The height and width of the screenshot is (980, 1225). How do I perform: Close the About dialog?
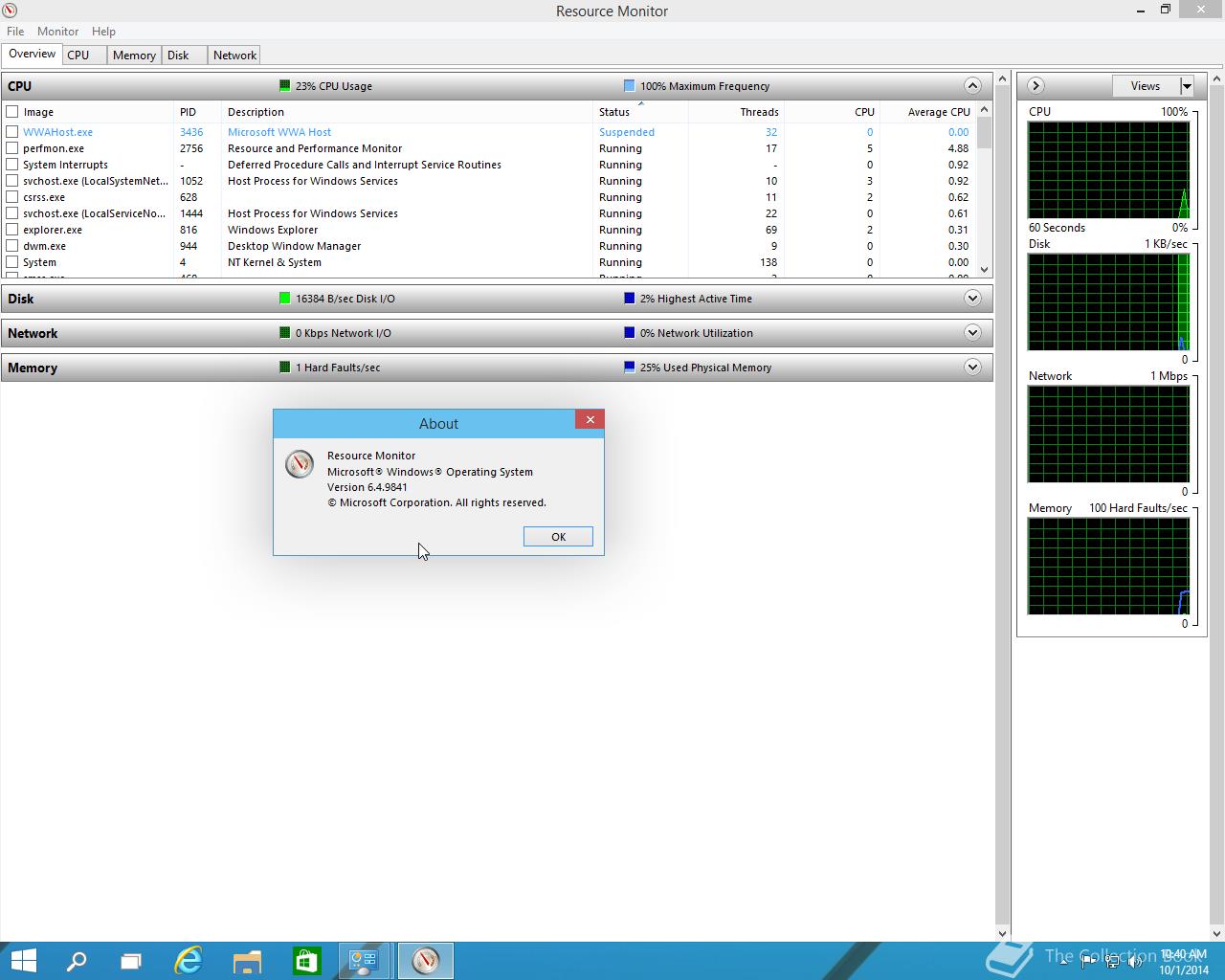pos(590,419)
